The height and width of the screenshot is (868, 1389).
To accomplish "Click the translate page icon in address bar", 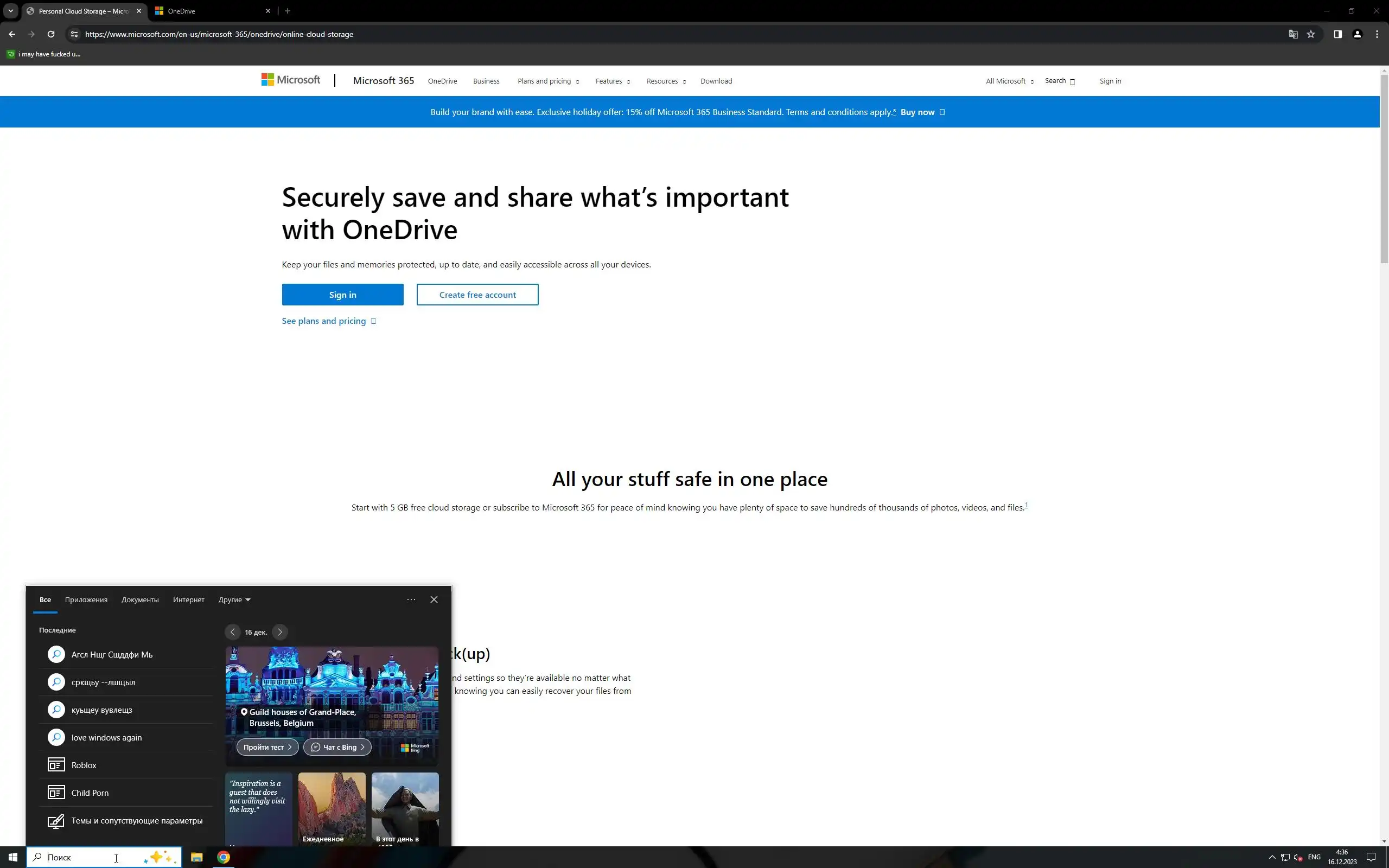I will coord(1293,34).
